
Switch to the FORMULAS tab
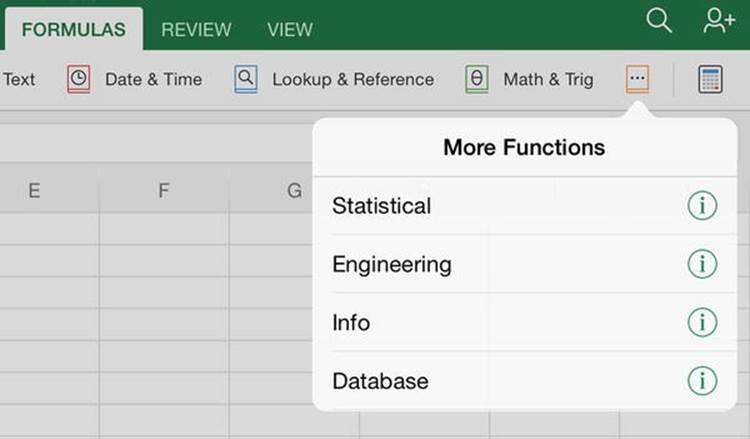point(74,30)
